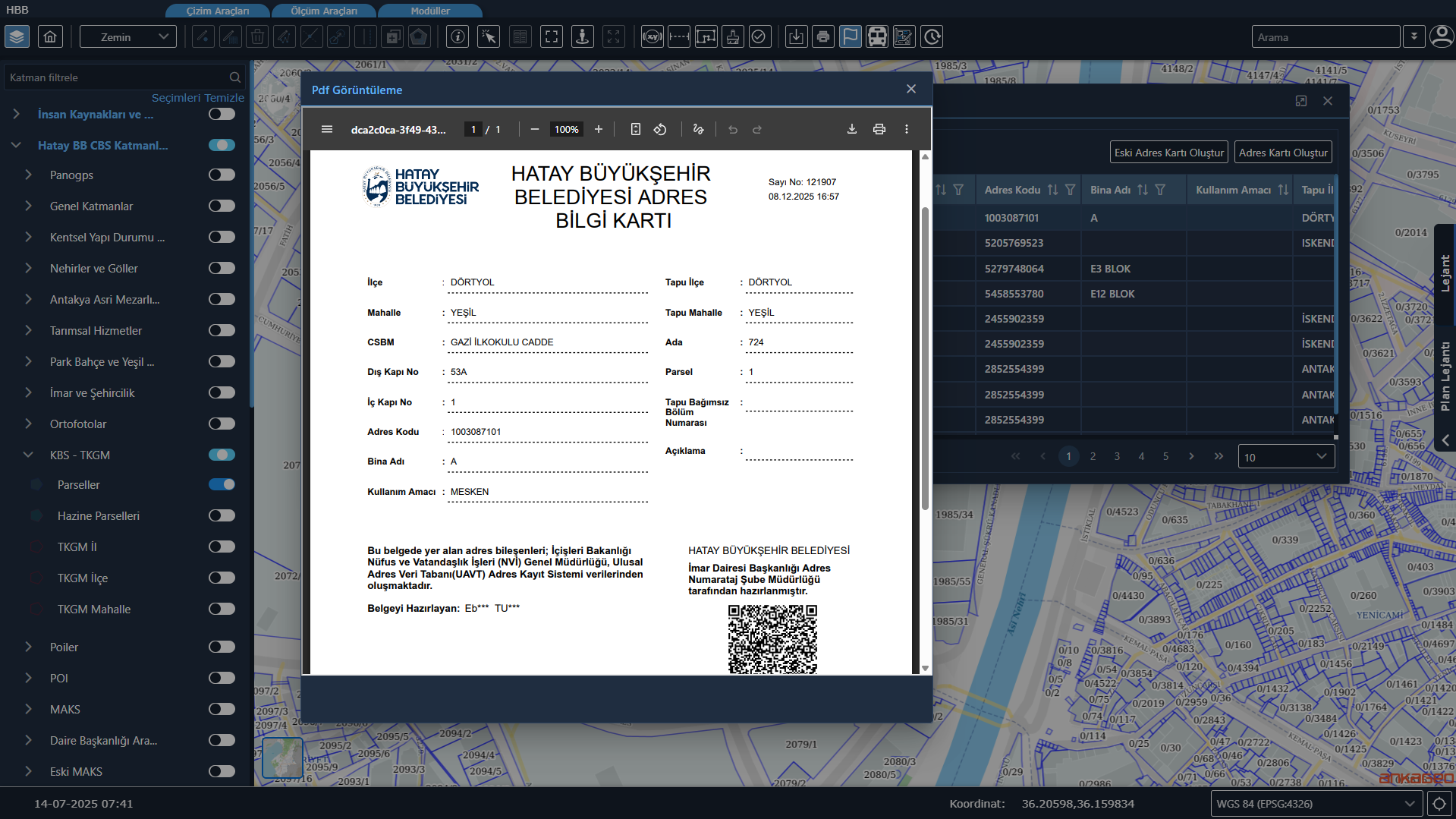Image resolution: width=1456 pixels, height=819 pixels.
Task: Open the feature info tool
Action: pos(457,36)
